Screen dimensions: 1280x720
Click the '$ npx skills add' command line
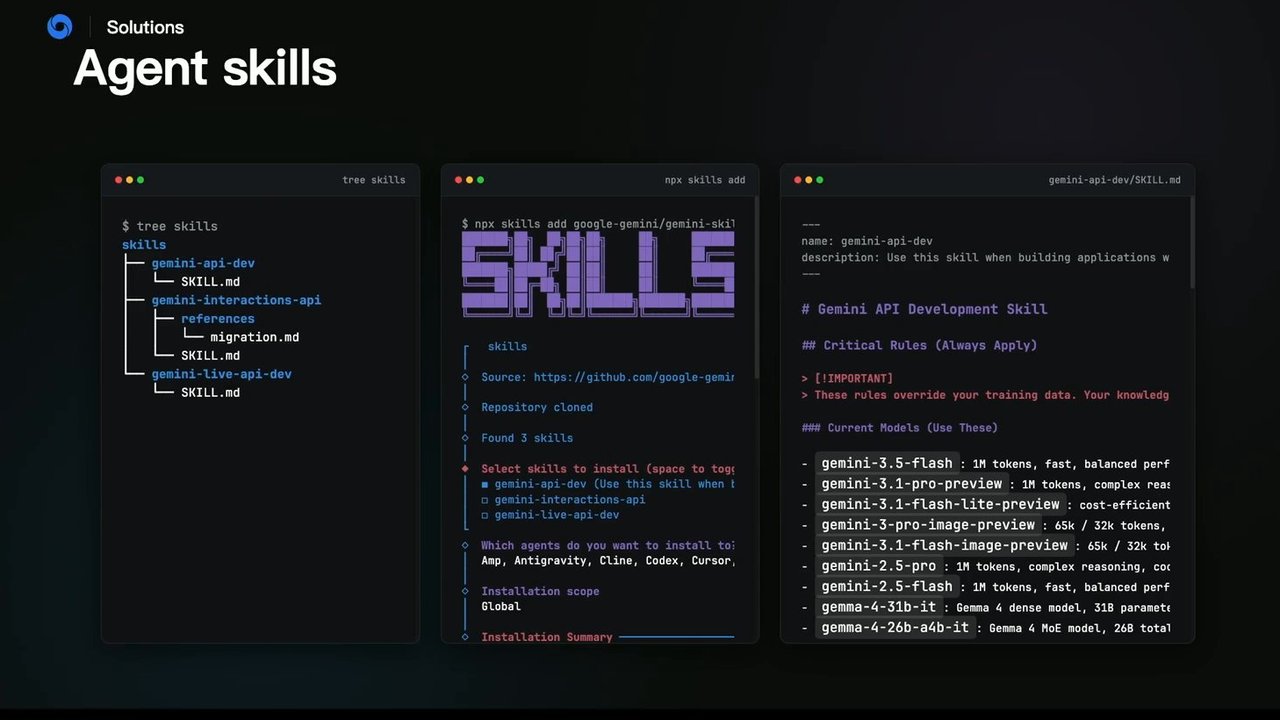(x=598, y=223)
